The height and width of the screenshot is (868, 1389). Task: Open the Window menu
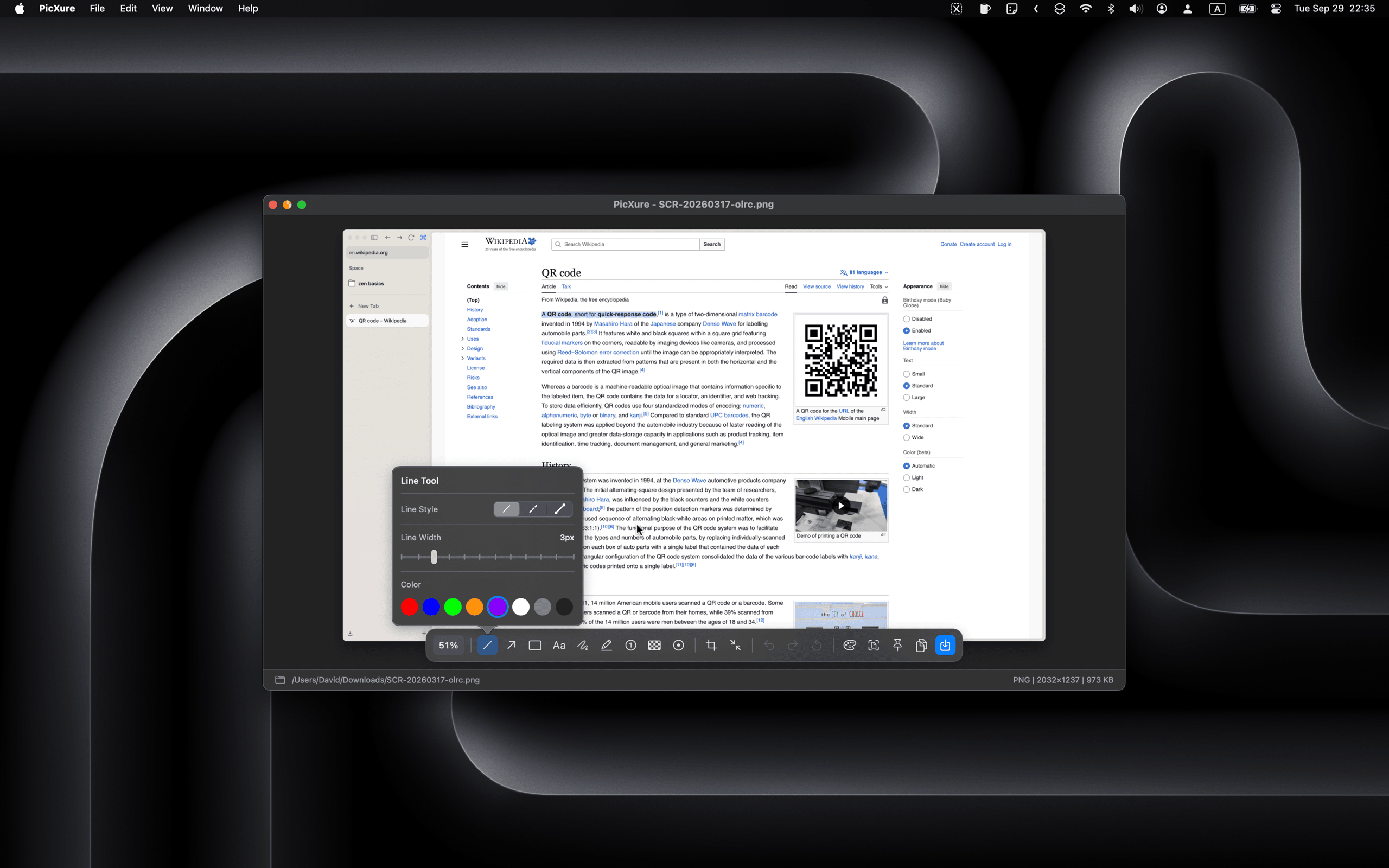point(205,9)
